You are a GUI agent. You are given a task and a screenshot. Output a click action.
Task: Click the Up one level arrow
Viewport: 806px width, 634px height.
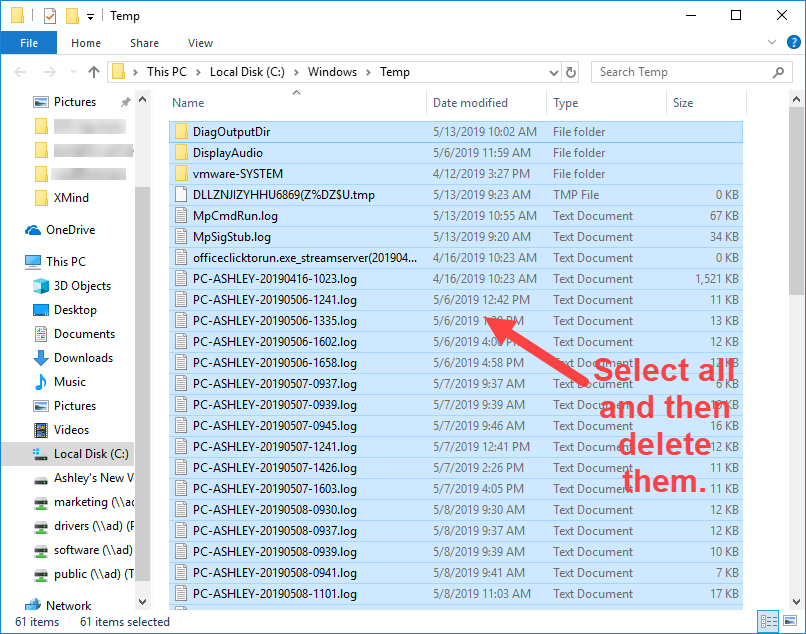coord(94,72)
